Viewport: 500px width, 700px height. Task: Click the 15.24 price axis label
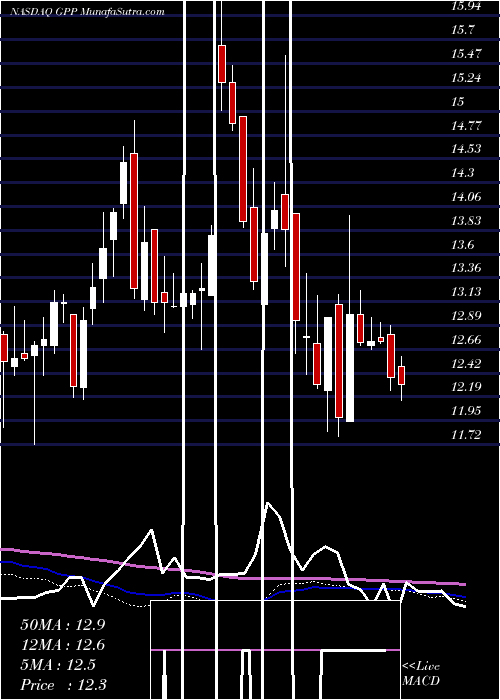tap(467, 78)
